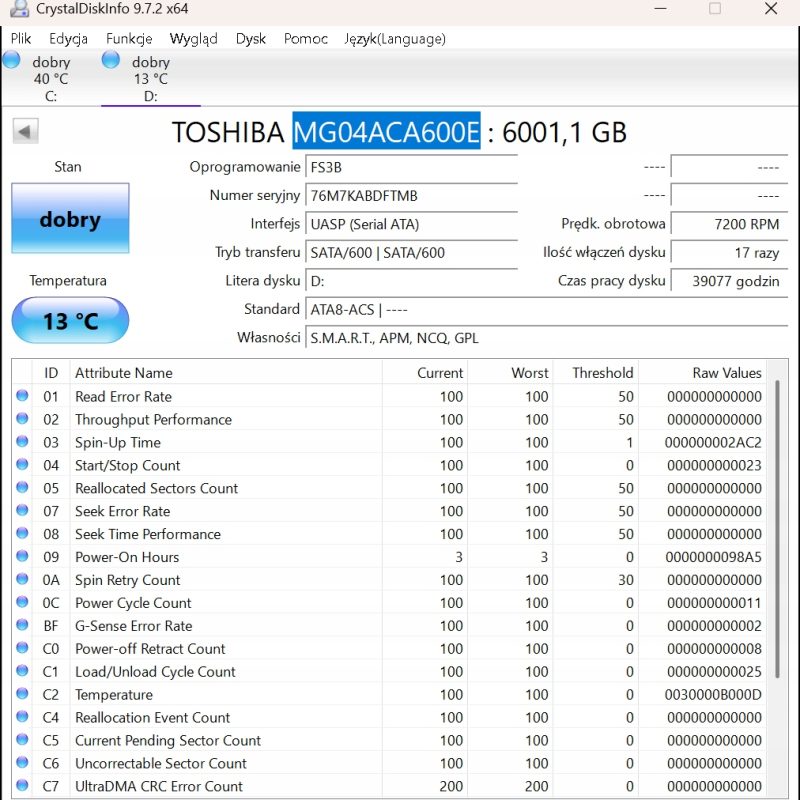This screenshot has width=800, height=800.
Task: Click the Raw Values column header
Action: (726, 373)
